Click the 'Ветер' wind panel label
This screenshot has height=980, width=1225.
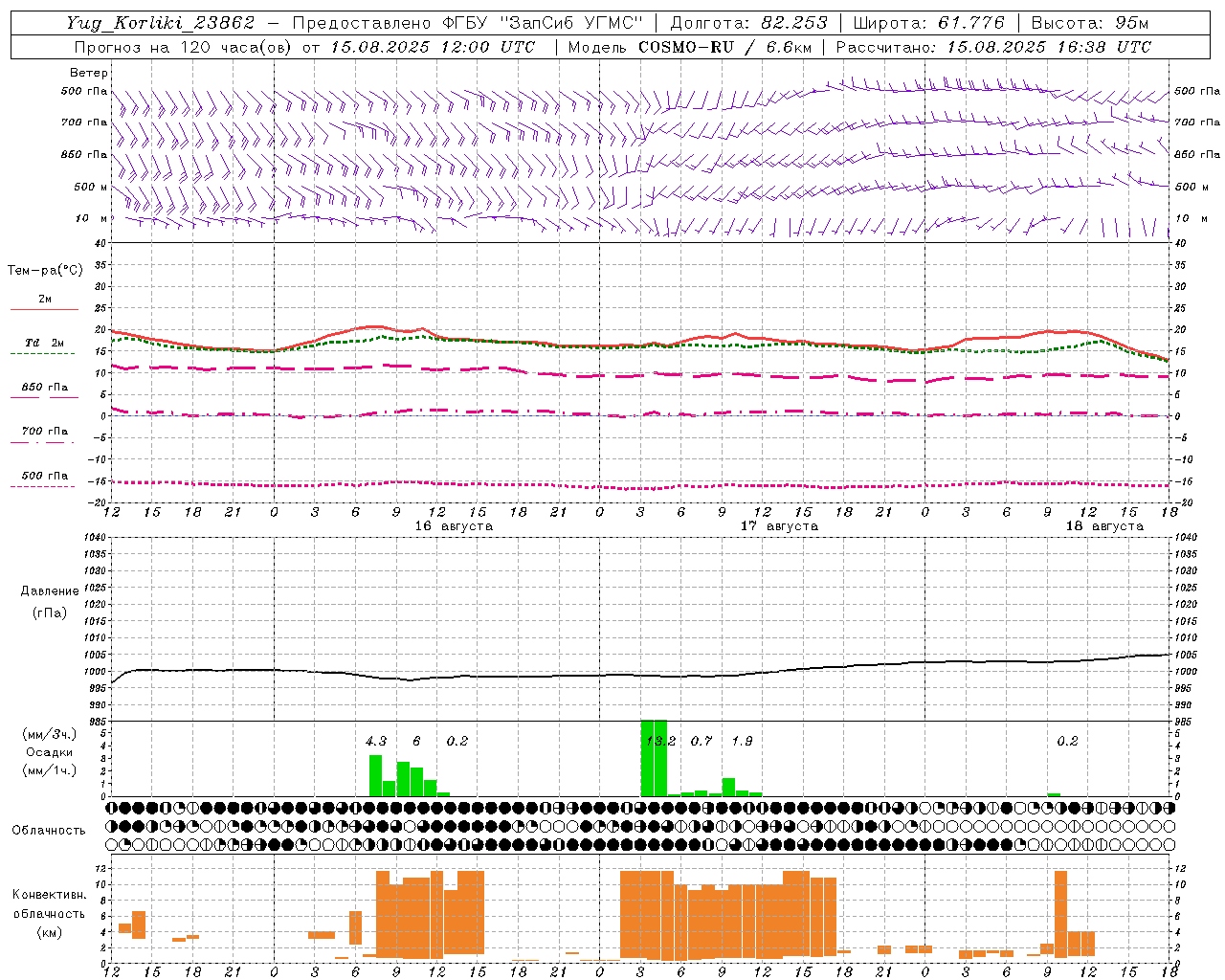pos(89,73)
